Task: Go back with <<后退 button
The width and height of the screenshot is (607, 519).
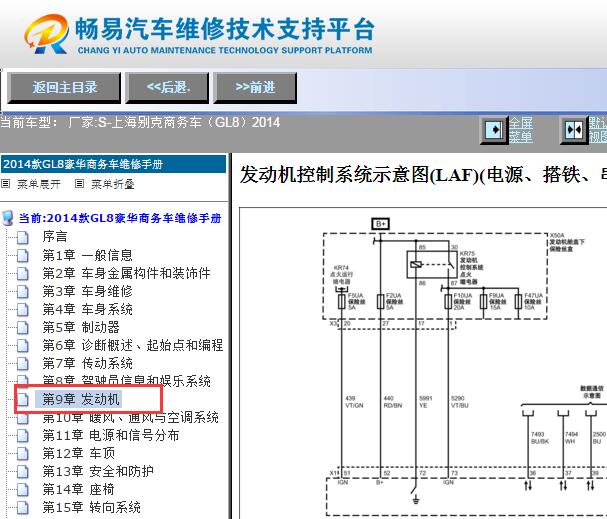Action: click(x=167, y=88)
